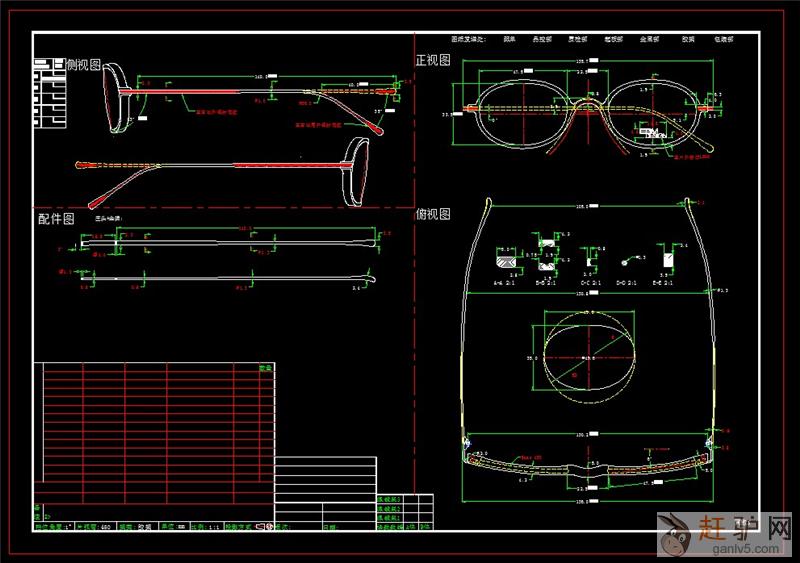This screenshot has width=800, height=563.
Task: Click the 正视图 front view label
Action: (433, 60)
